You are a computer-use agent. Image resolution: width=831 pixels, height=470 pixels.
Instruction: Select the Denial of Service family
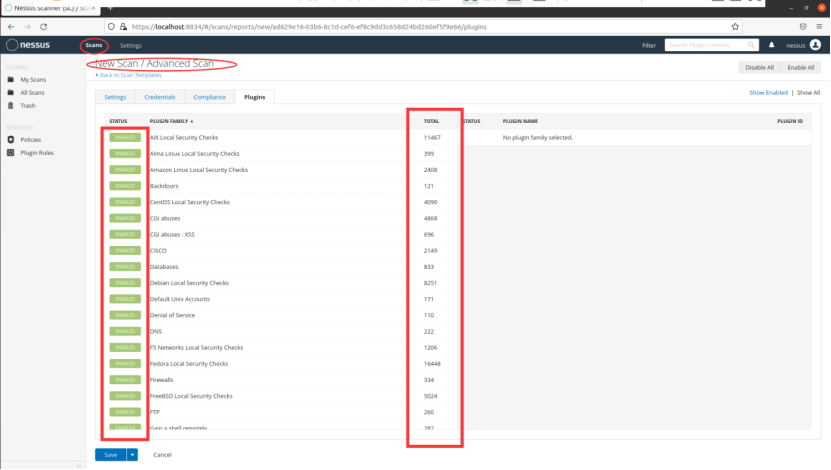[x=172, y=315]
